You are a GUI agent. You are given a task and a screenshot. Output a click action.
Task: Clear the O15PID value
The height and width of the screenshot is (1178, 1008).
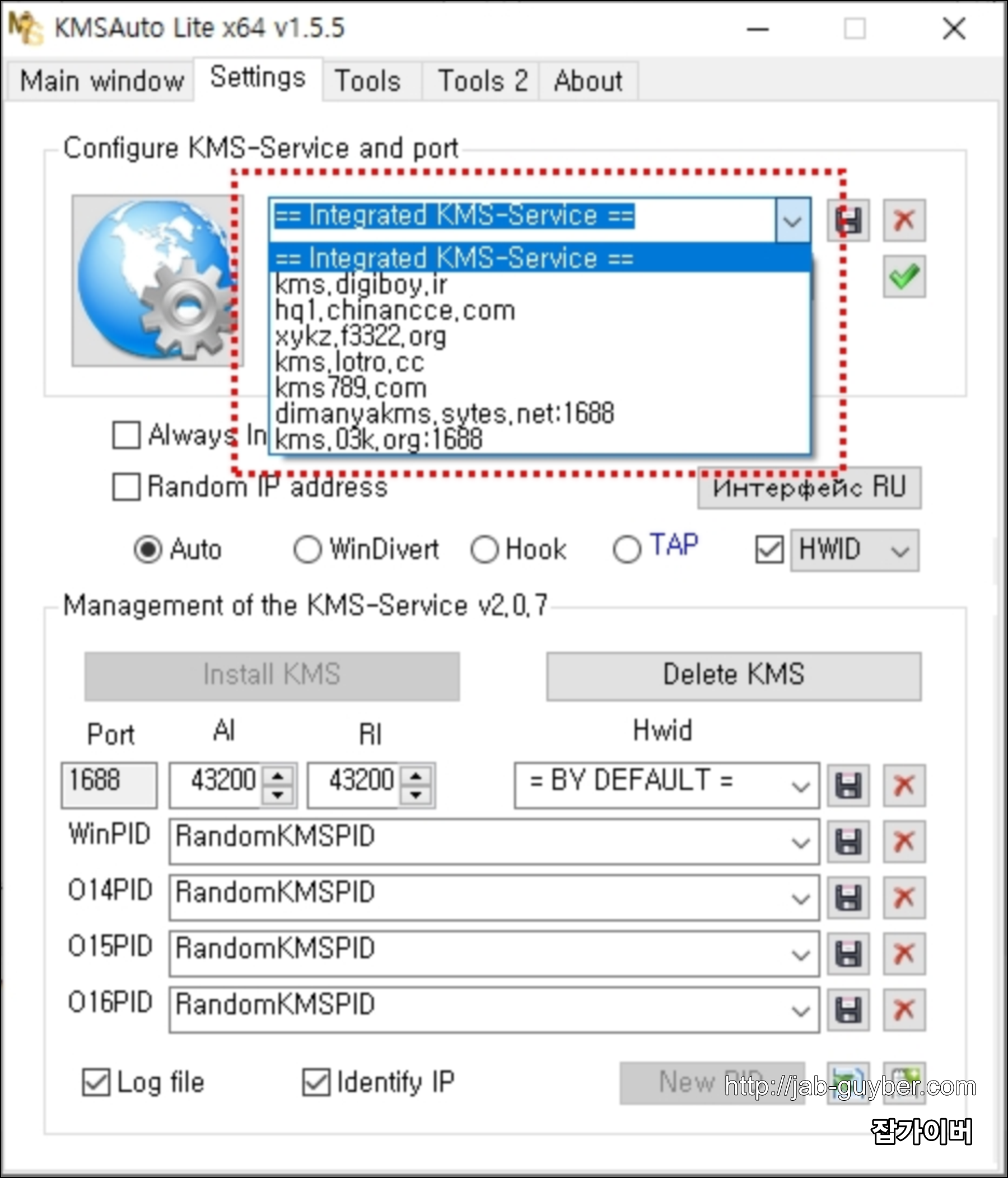(904, 953)
